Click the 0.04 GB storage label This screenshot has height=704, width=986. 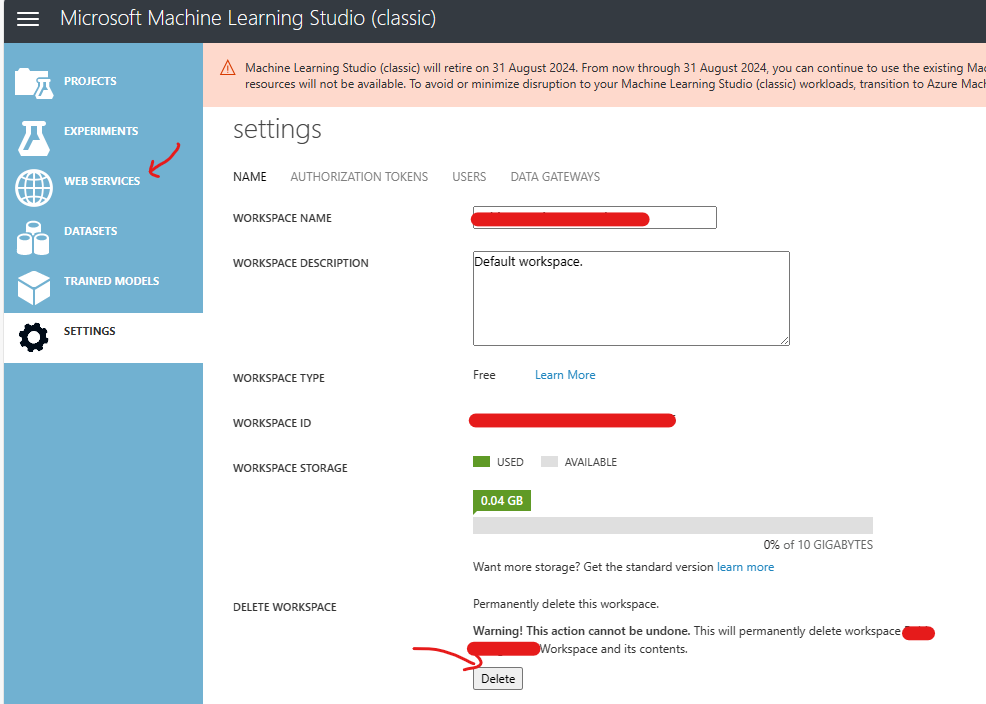coord(502,500)
